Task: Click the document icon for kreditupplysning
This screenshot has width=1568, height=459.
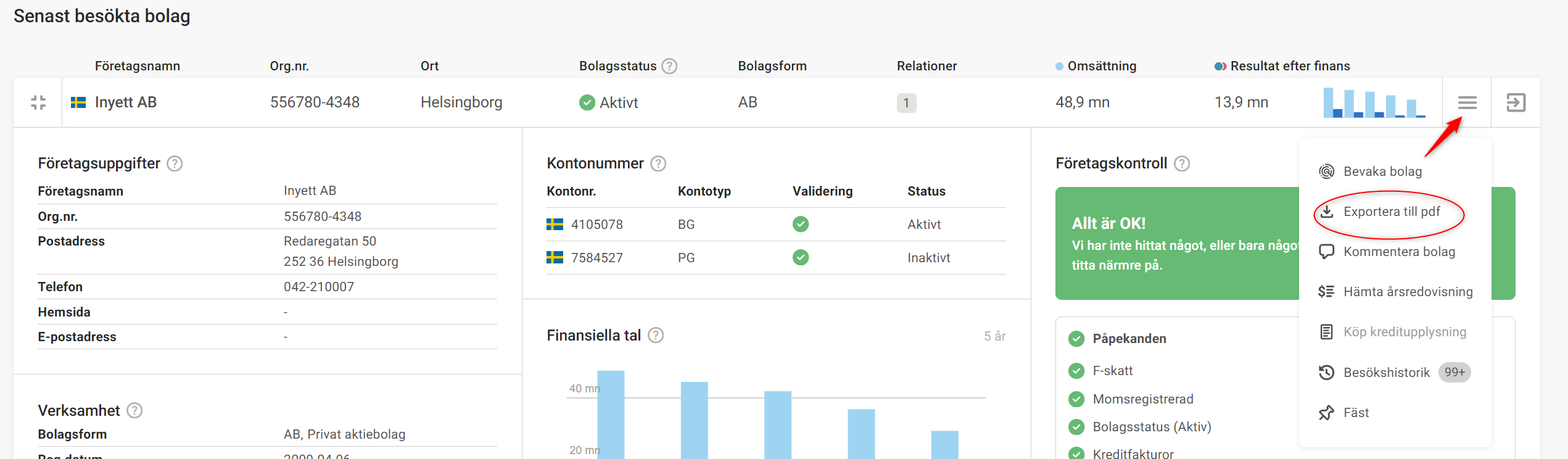Action: coord(1326,332)
